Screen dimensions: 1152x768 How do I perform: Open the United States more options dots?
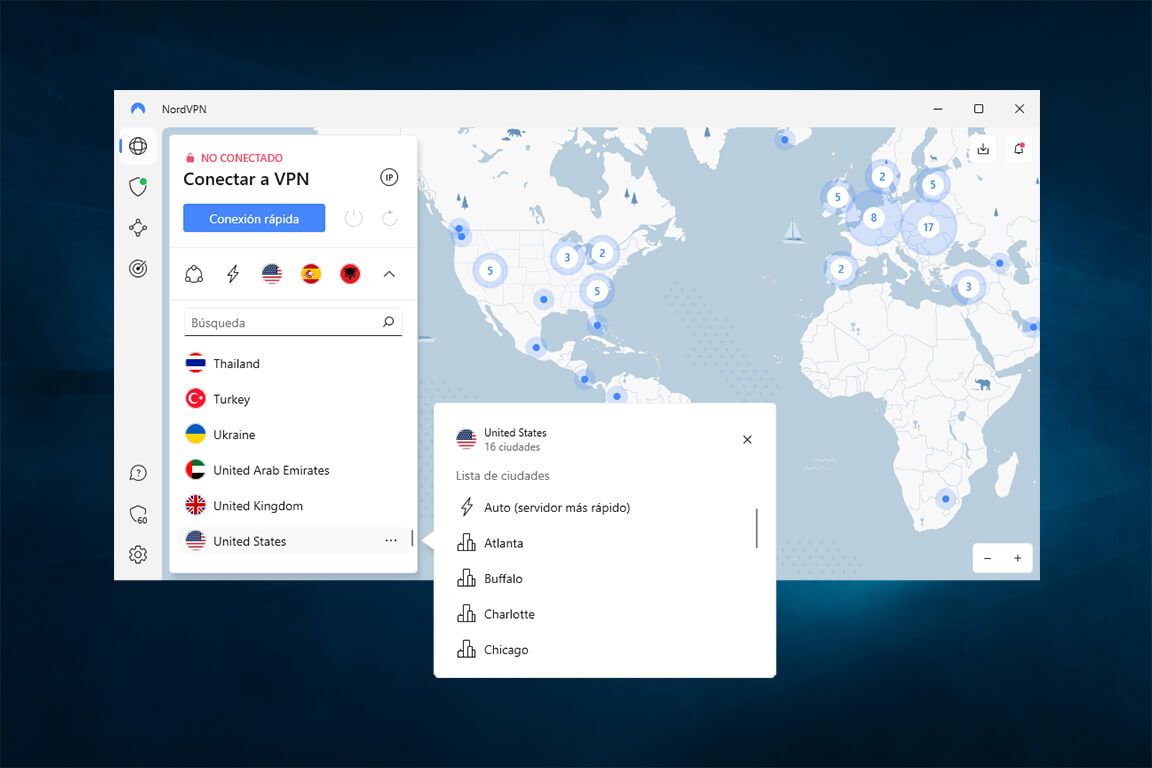pyautogui.click(x=391, y=540)
